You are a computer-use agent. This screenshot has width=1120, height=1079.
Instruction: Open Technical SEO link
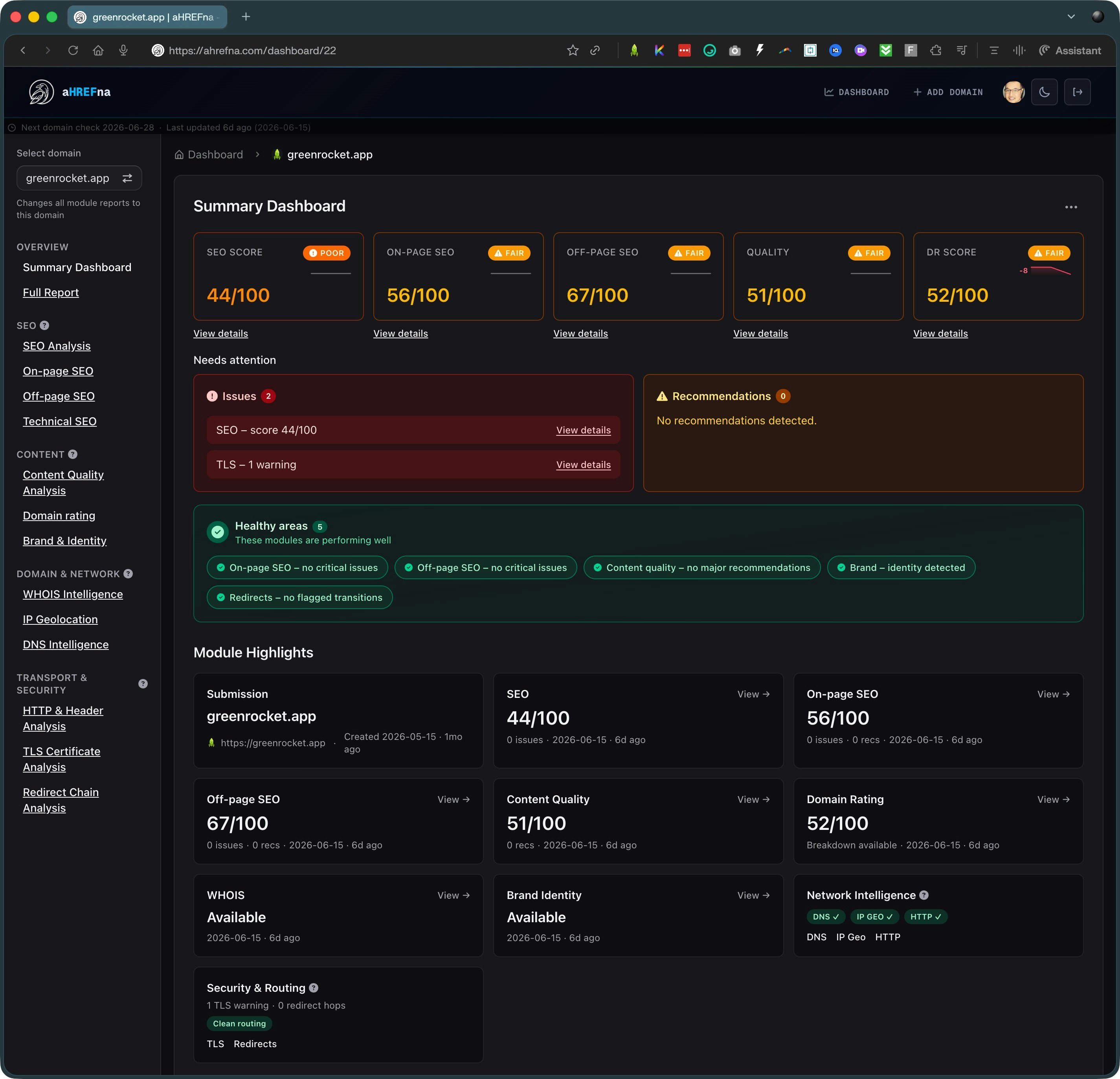59,421
